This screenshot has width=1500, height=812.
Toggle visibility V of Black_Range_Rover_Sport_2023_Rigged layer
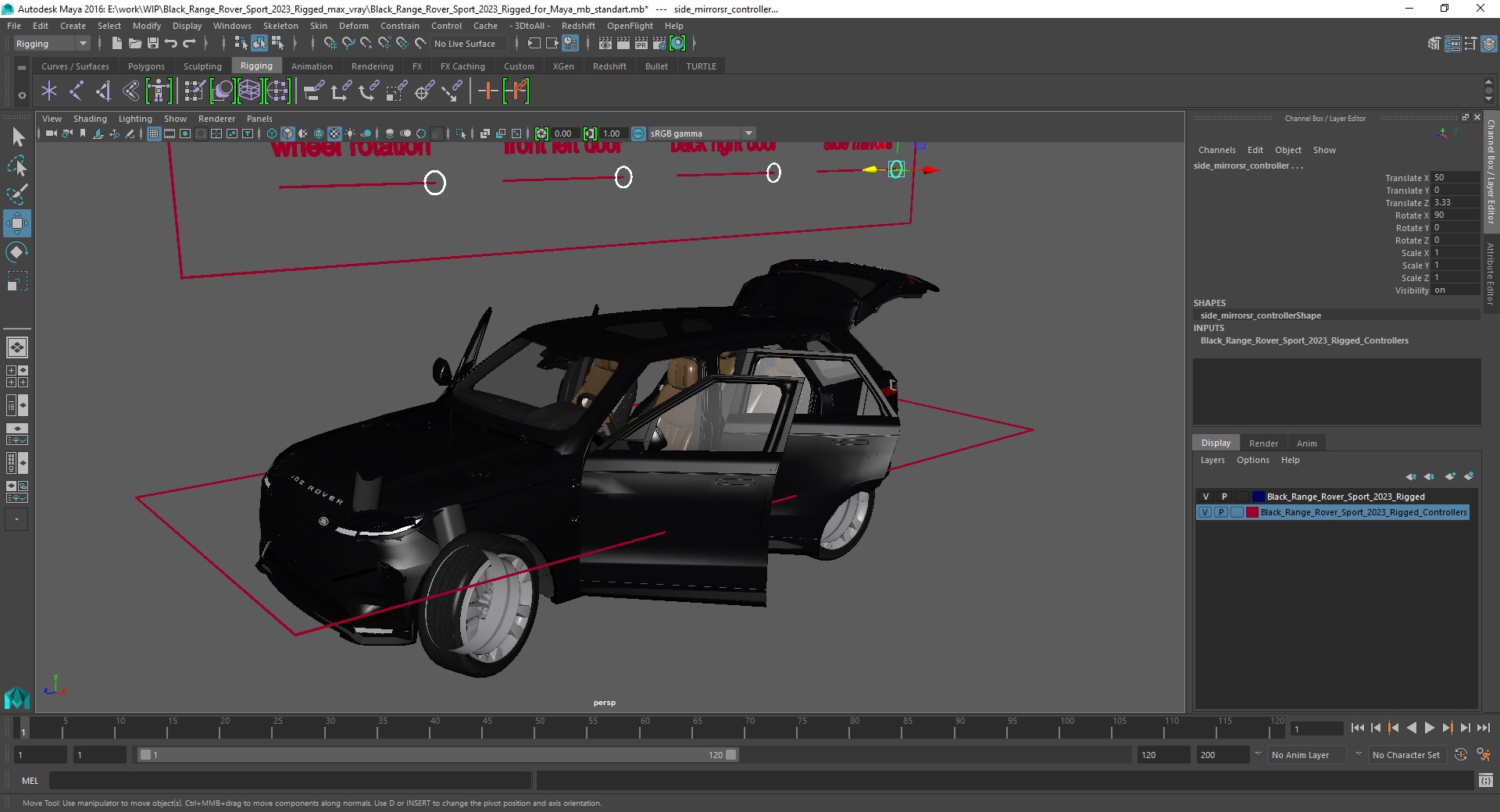(1205, 497)
